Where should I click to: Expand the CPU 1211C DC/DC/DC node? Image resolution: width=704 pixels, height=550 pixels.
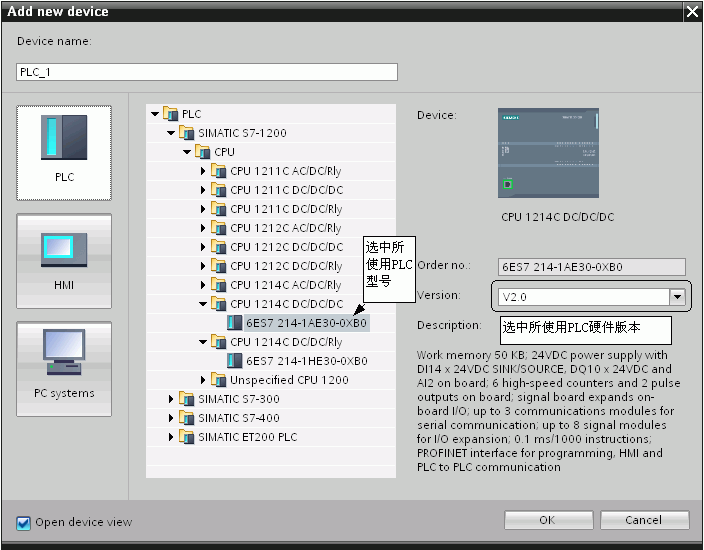pos(202,190)
